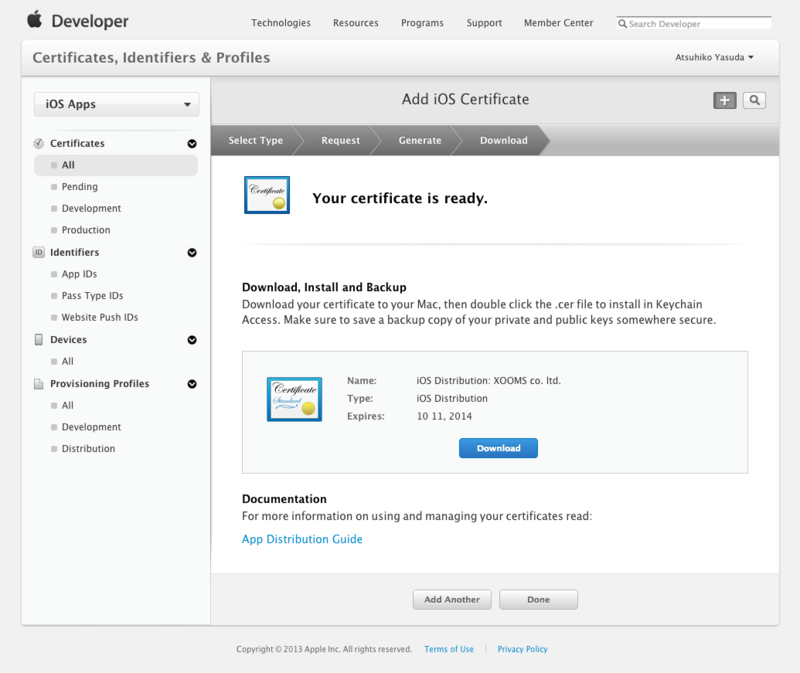Click the plus add certificate icon
This screenshot has width=800, height=673.
[724, 101]
